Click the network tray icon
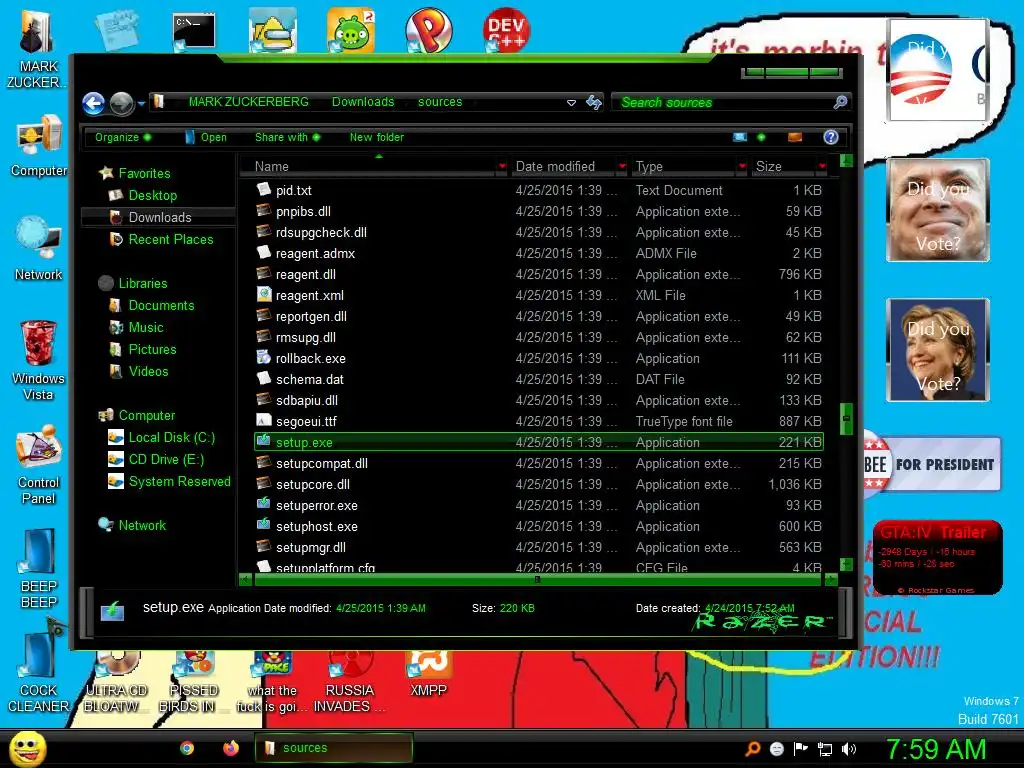This screenshot has height=768, width=1024. [x=825, y=749]
